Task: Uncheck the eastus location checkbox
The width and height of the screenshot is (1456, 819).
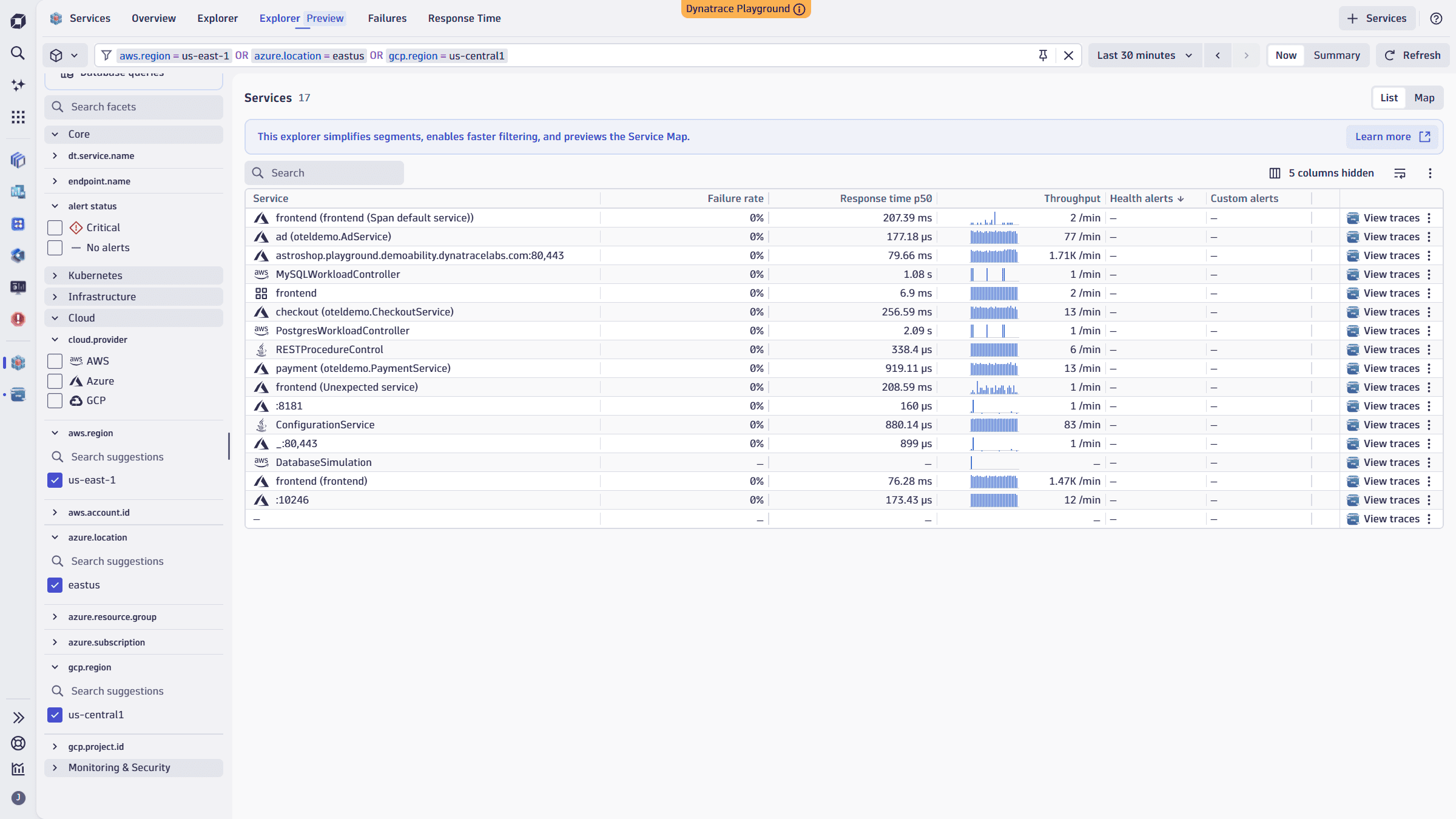Action: [x=55, y=585]
